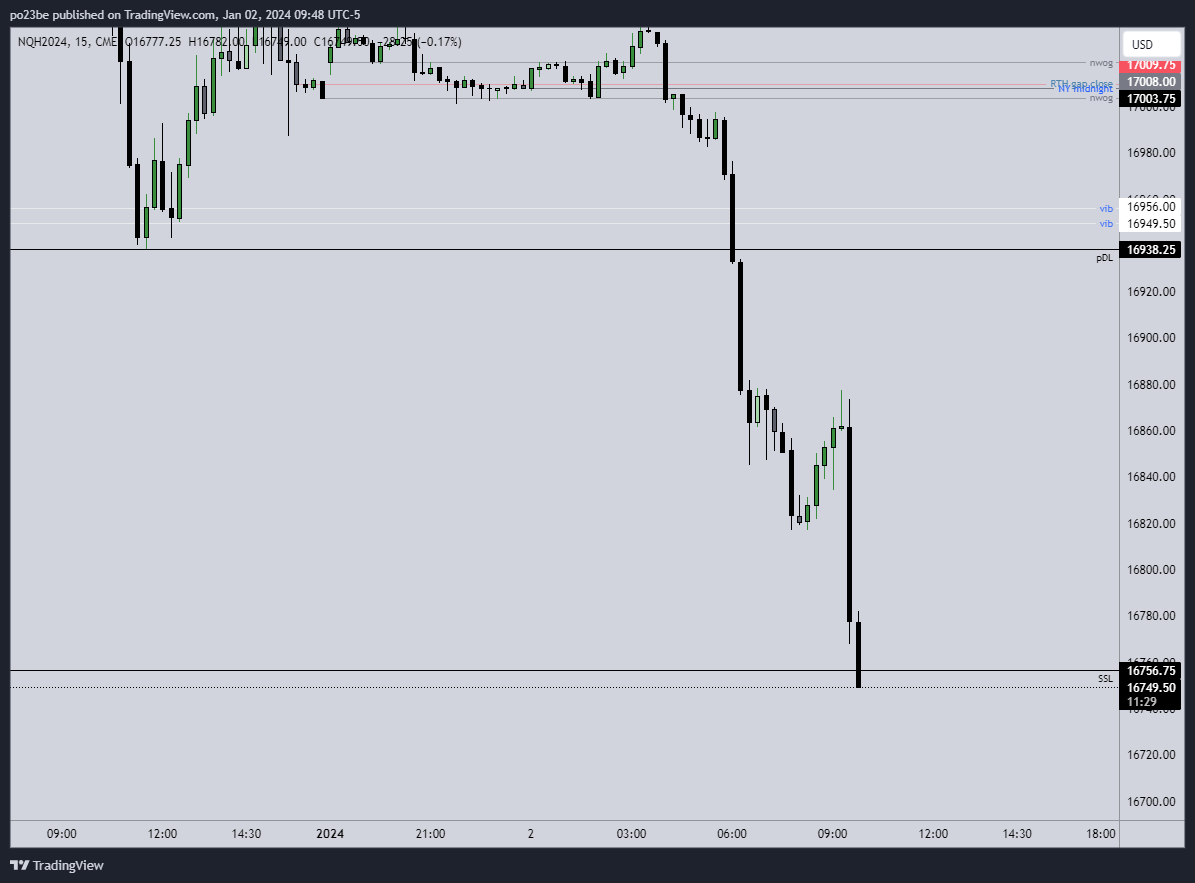1195x883 pixels.
Task: Click the 18:00 time axis marker
Action: pos(1101,834)
